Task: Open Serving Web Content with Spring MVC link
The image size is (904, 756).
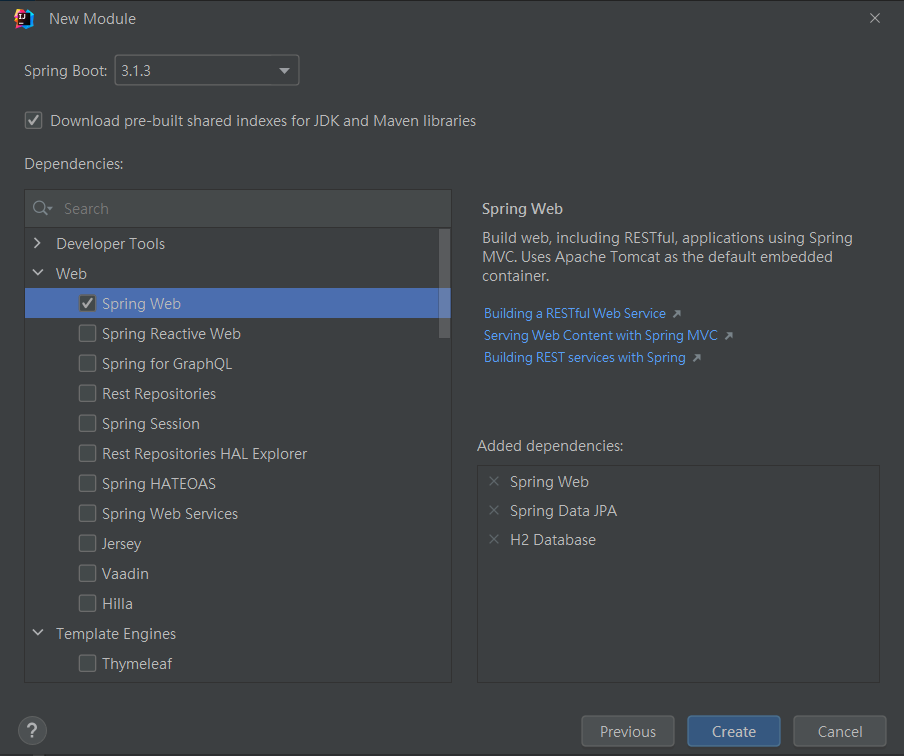Action: pos(600,335)
